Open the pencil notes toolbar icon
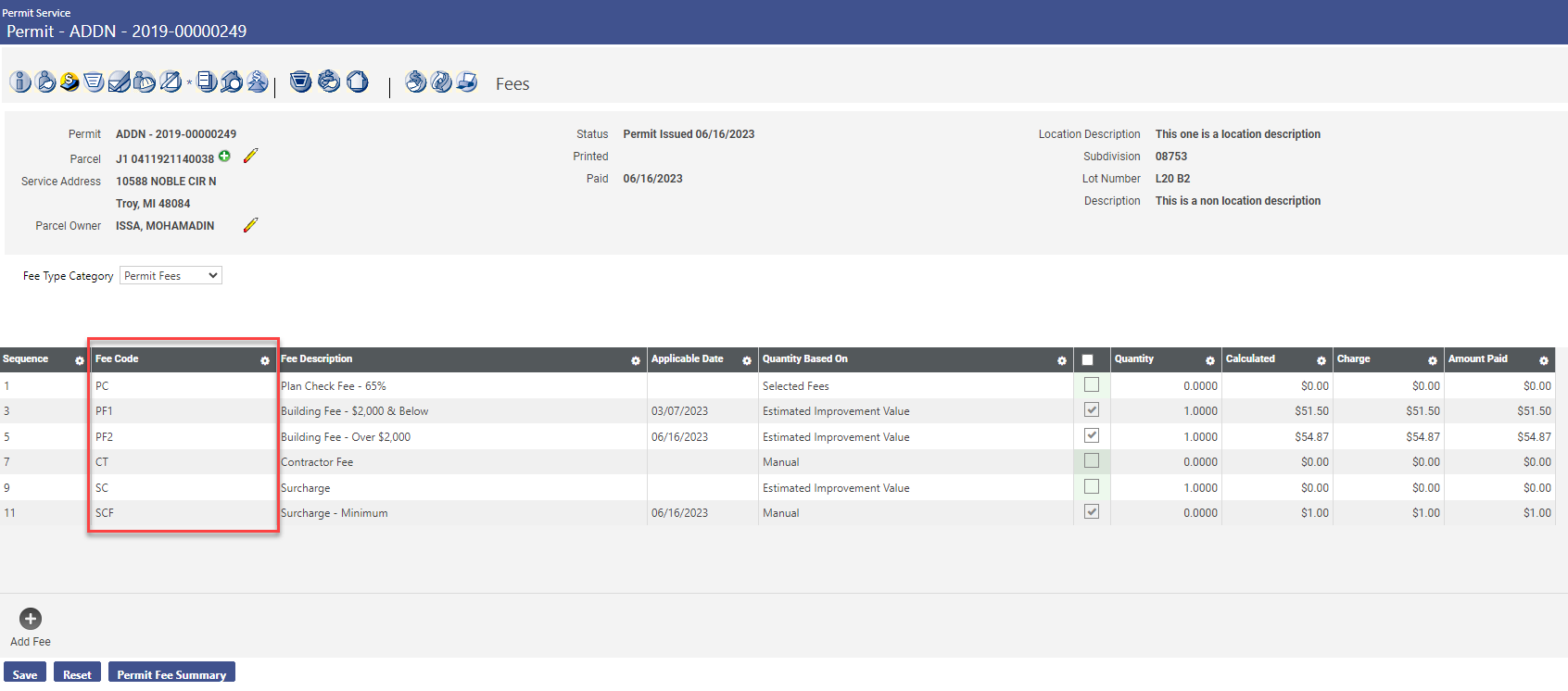The height and width of the screenshot is (691, 1568). pyautogui.click(x=170, y=82)
